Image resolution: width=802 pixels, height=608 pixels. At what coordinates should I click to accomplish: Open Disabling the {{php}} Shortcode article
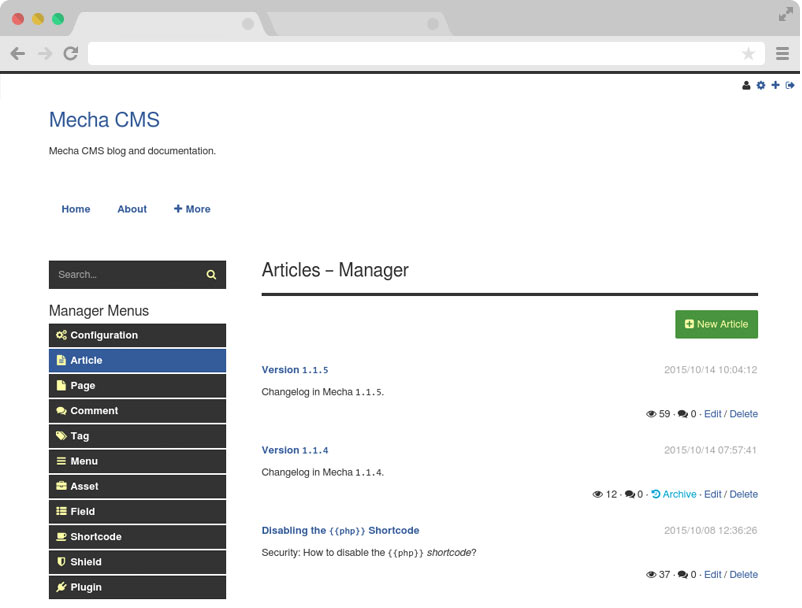pos(340,530)
